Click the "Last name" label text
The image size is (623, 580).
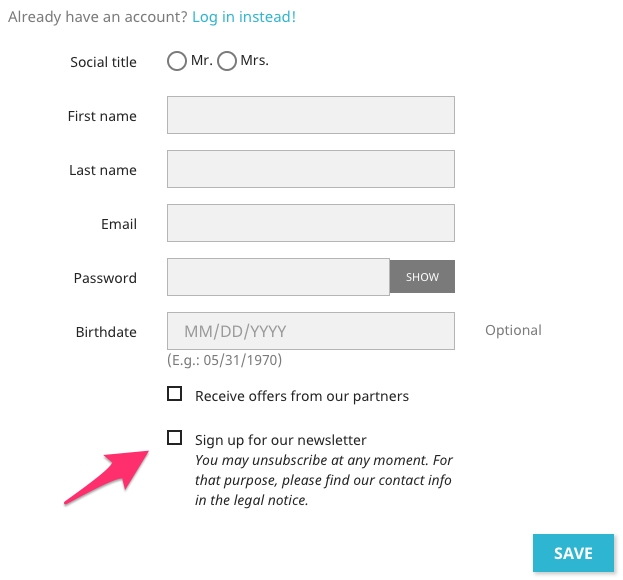pos(103,170)
